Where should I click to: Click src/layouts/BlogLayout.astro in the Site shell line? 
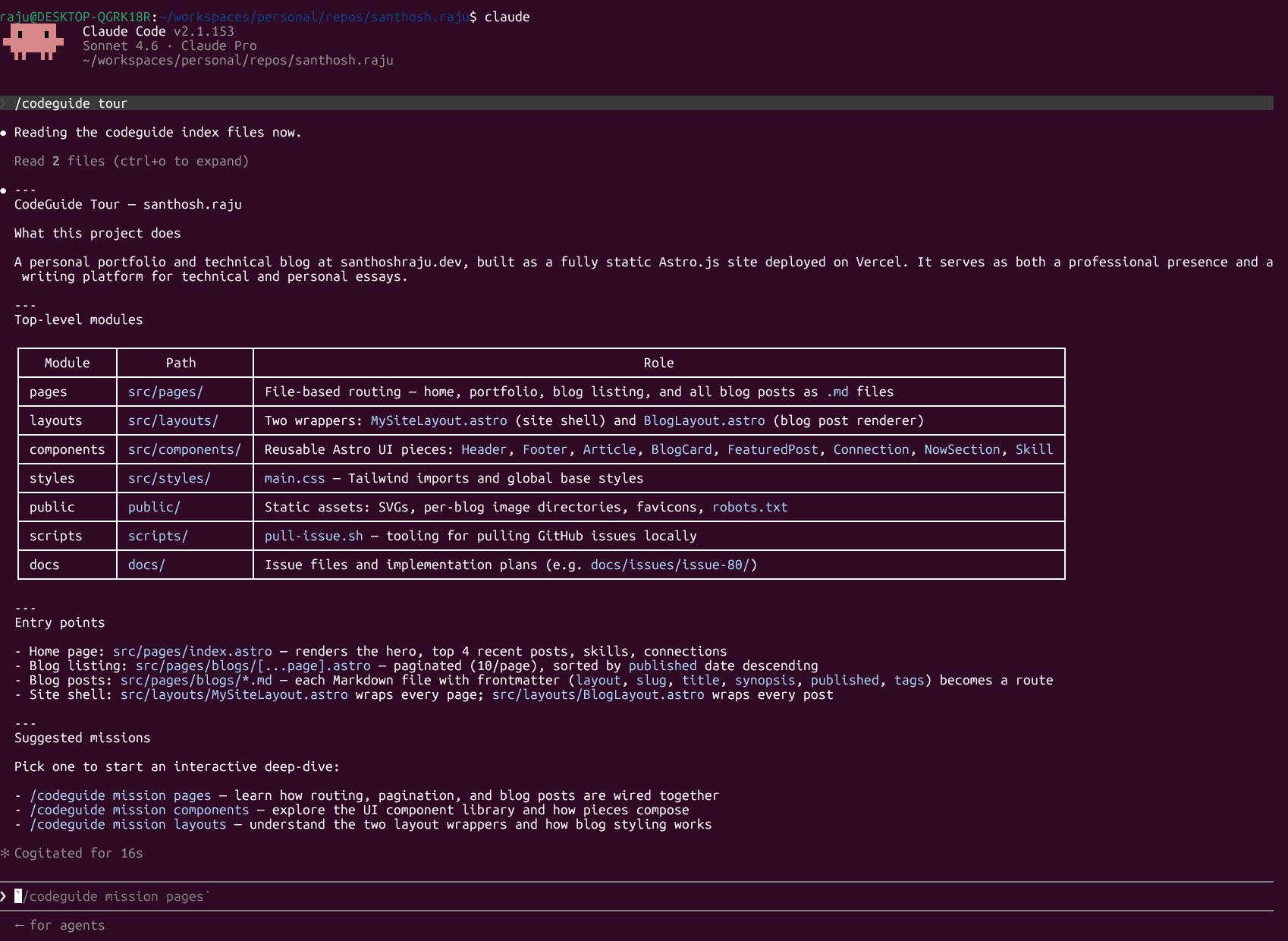[598, 694]
